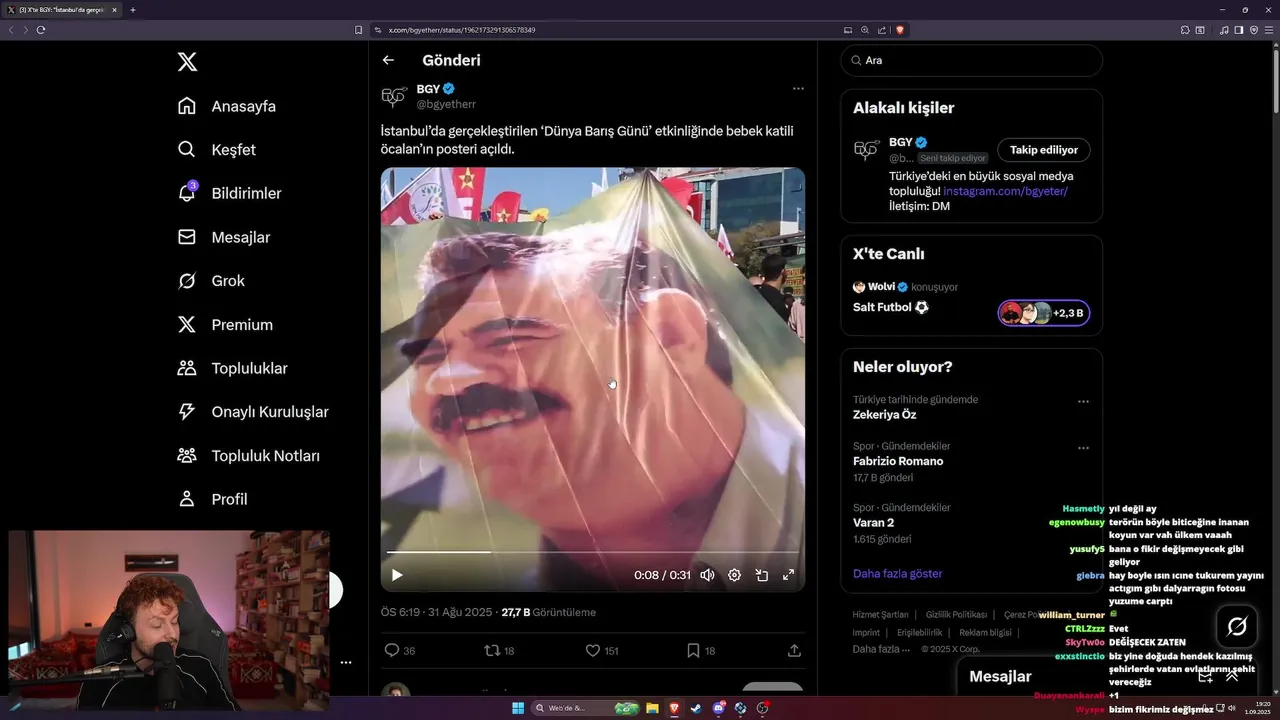Open Mesajlar from the sidebar
Screen dimensions: 1280x720
223,237
